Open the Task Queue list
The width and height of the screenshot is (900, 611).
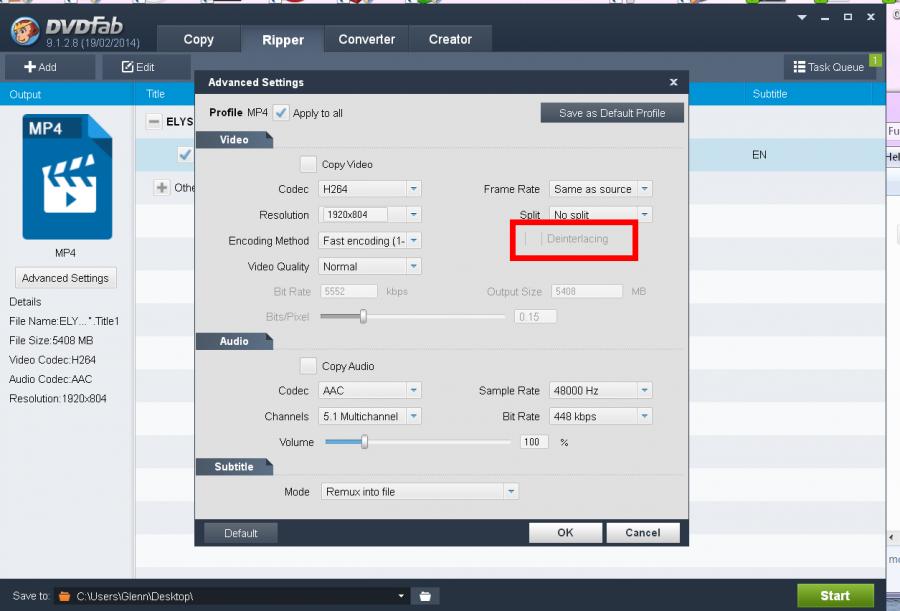[x=828, y=67]
